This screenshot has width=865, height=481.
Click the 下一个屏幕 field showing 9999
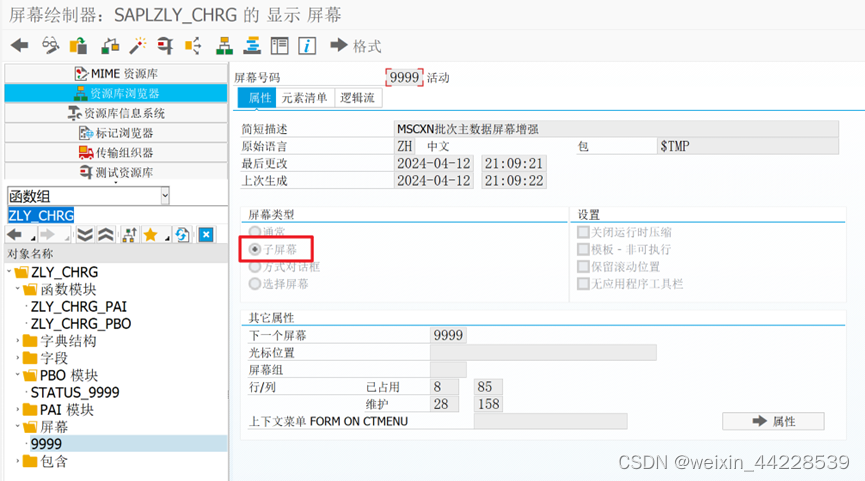[x=448, y=335]
